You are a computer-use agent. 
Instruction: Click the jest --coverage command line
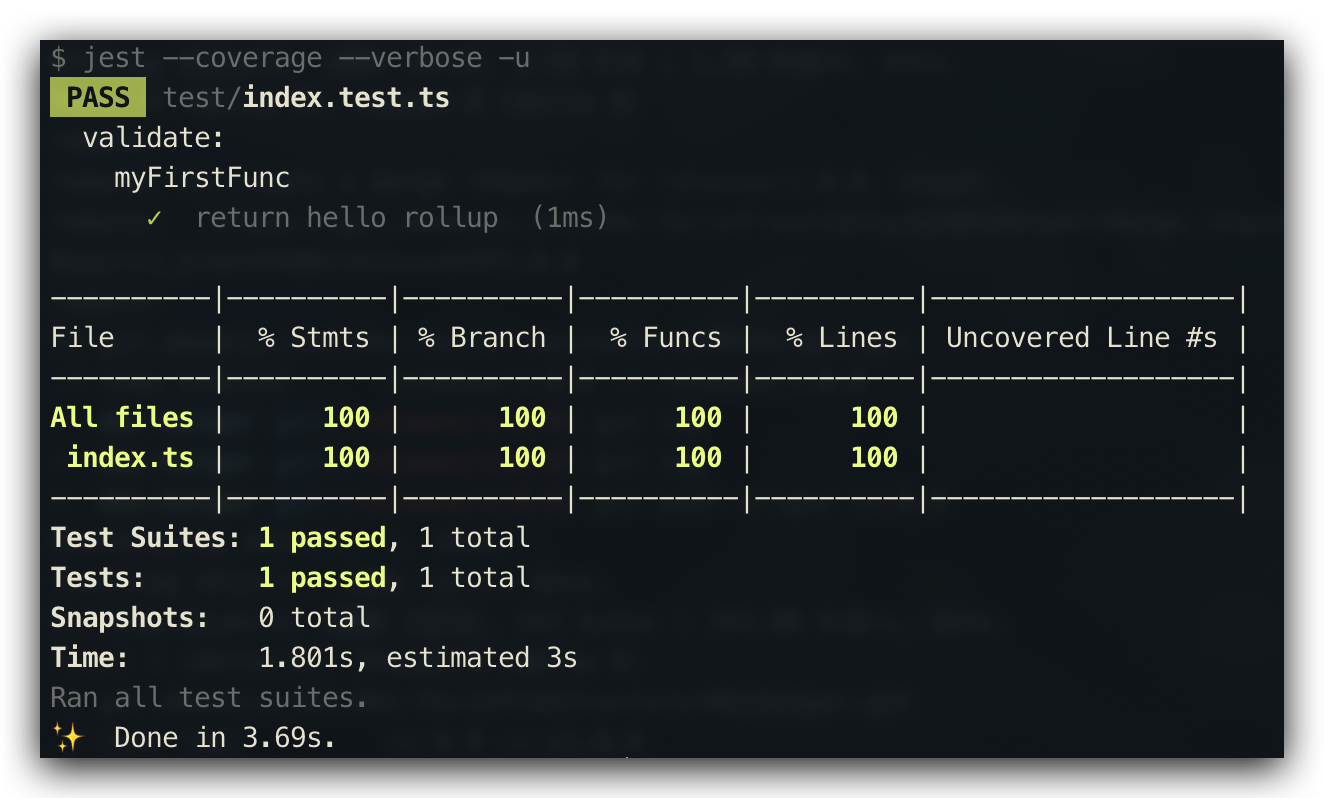290,58
